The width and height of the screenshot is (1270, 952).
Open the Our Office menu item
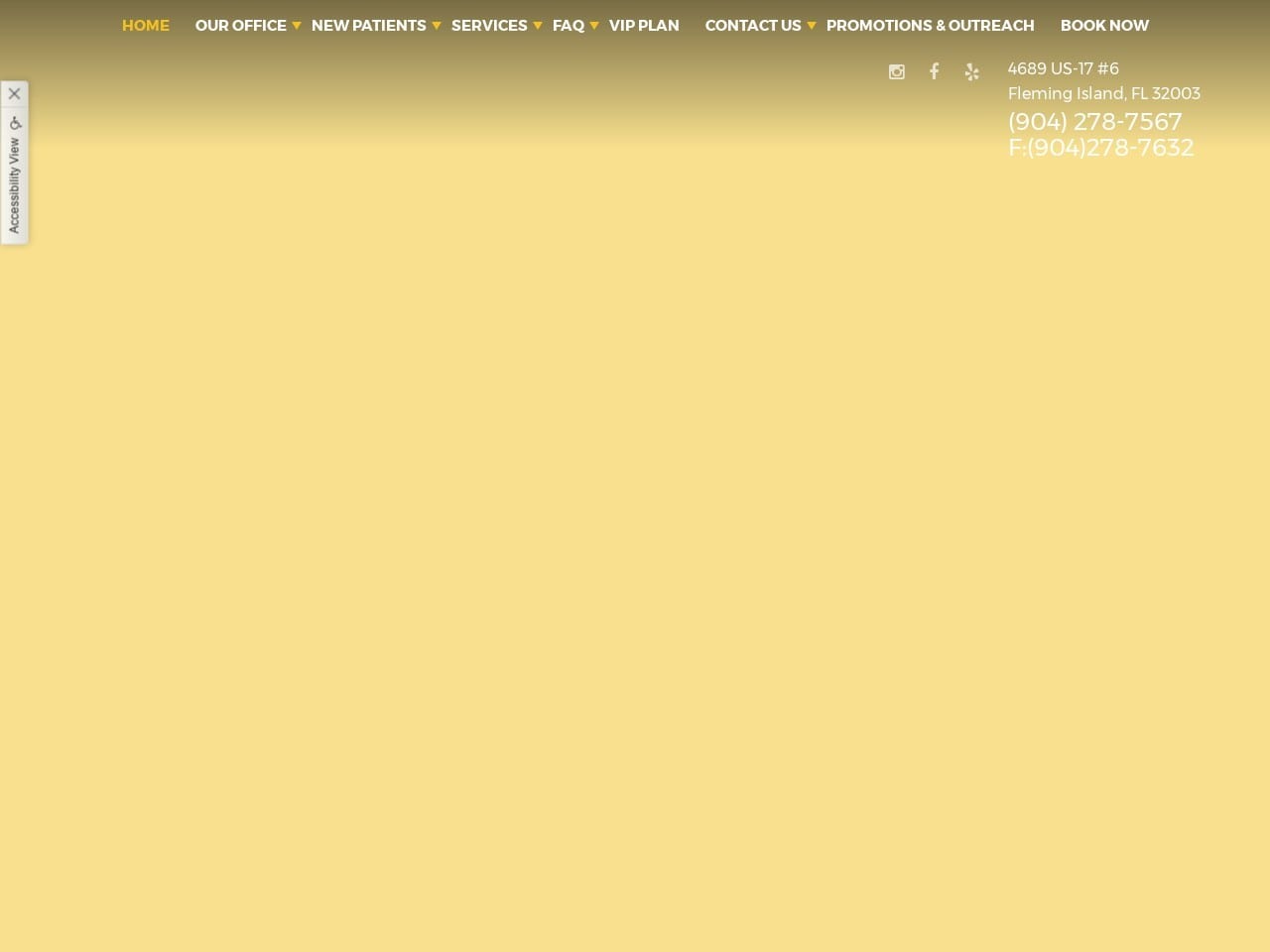point(241,26)
